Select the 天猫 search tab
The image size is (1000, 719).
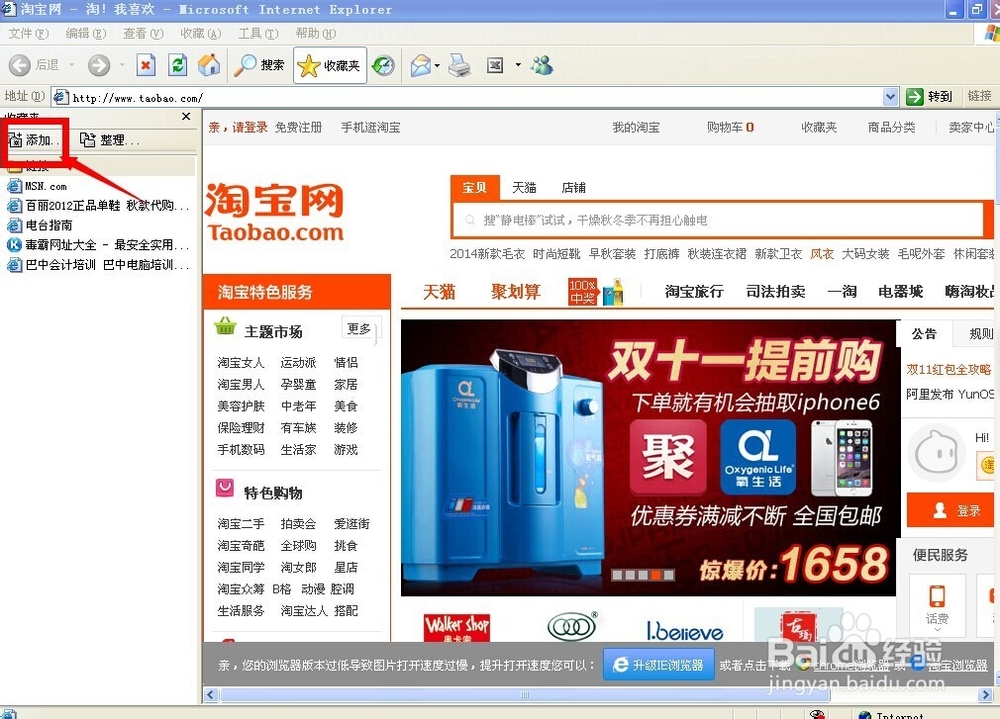(524, 188)
